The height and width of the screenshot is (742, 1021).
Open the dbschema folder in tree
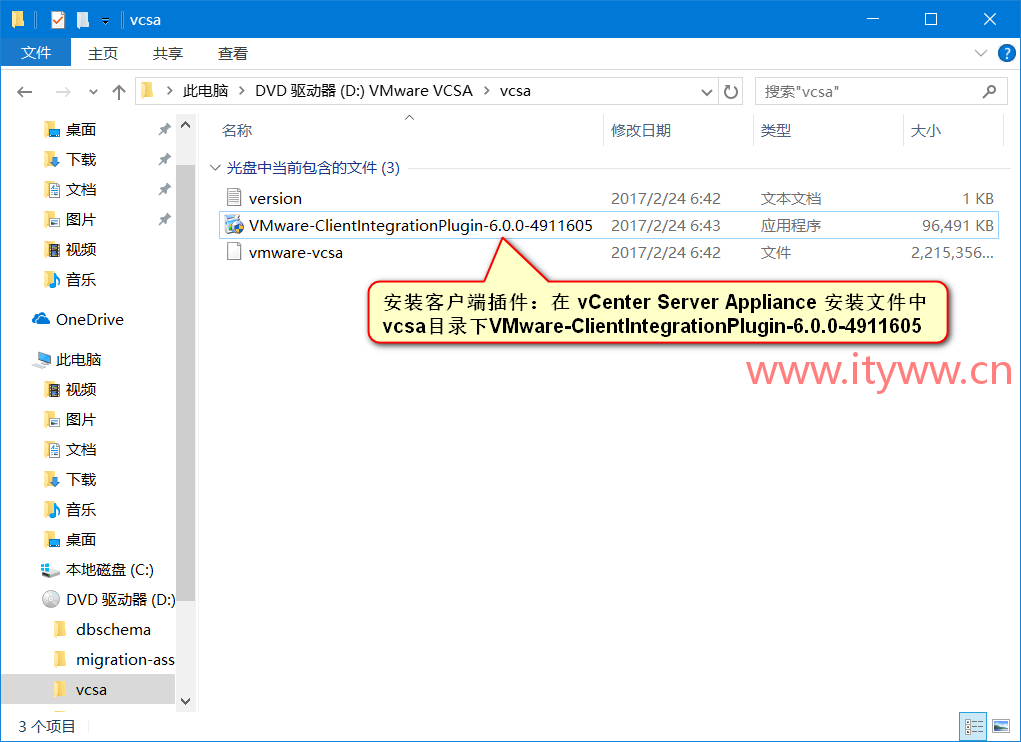point(113,629)
